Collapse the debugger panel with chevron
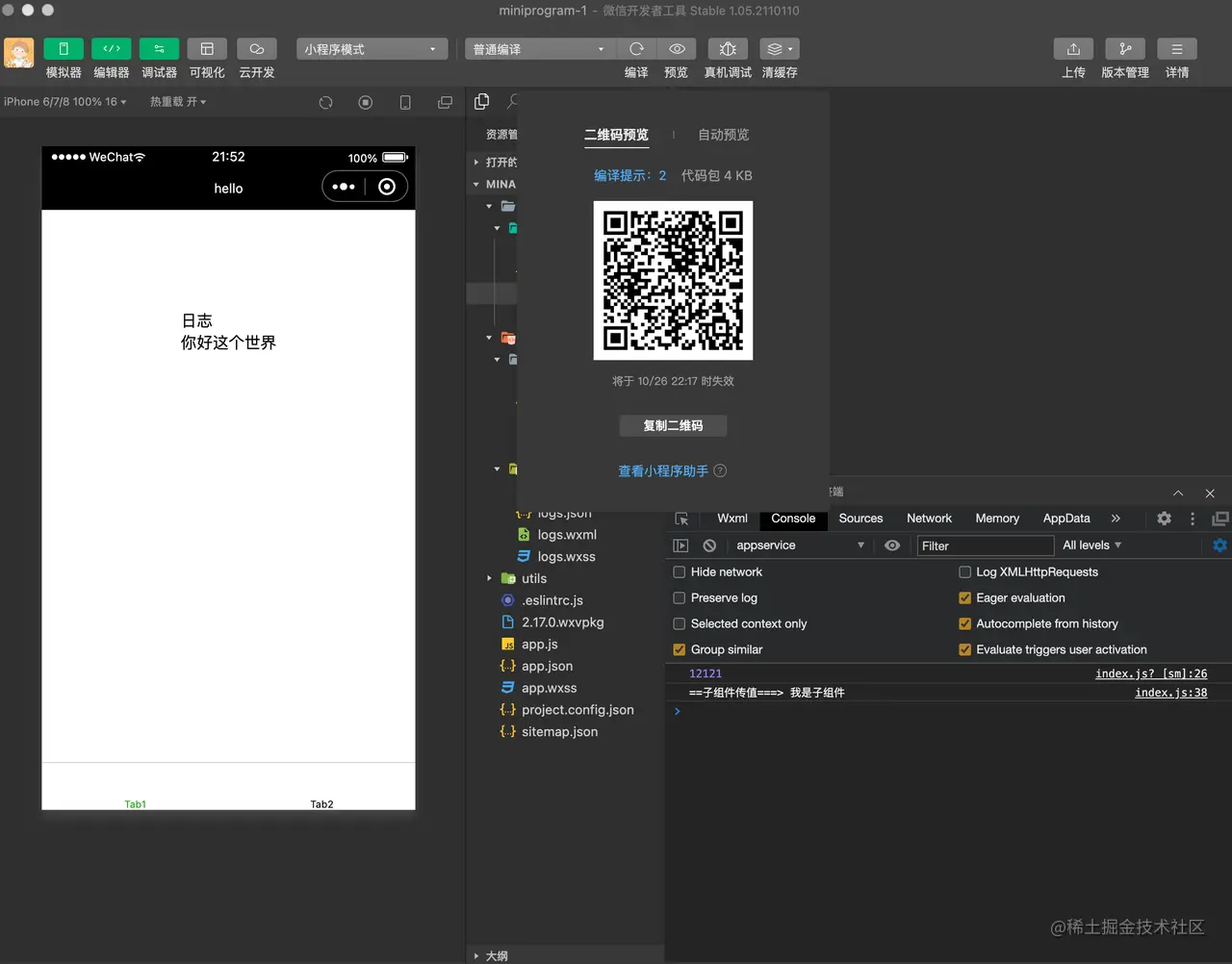1232x964 pixels. [x=1178, y=493]
